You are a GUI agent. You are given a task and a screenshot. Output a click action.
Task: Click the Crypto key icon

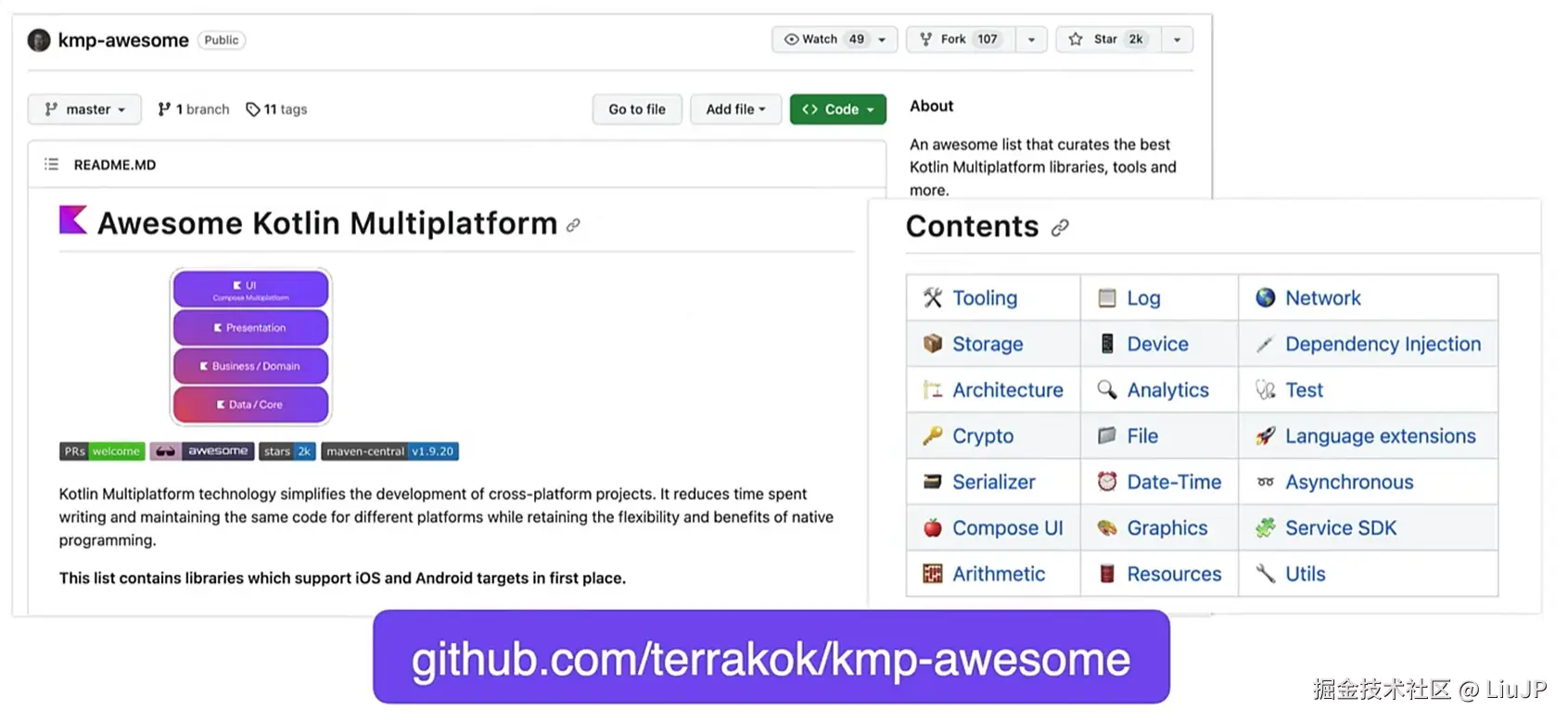tap(933, 436)
